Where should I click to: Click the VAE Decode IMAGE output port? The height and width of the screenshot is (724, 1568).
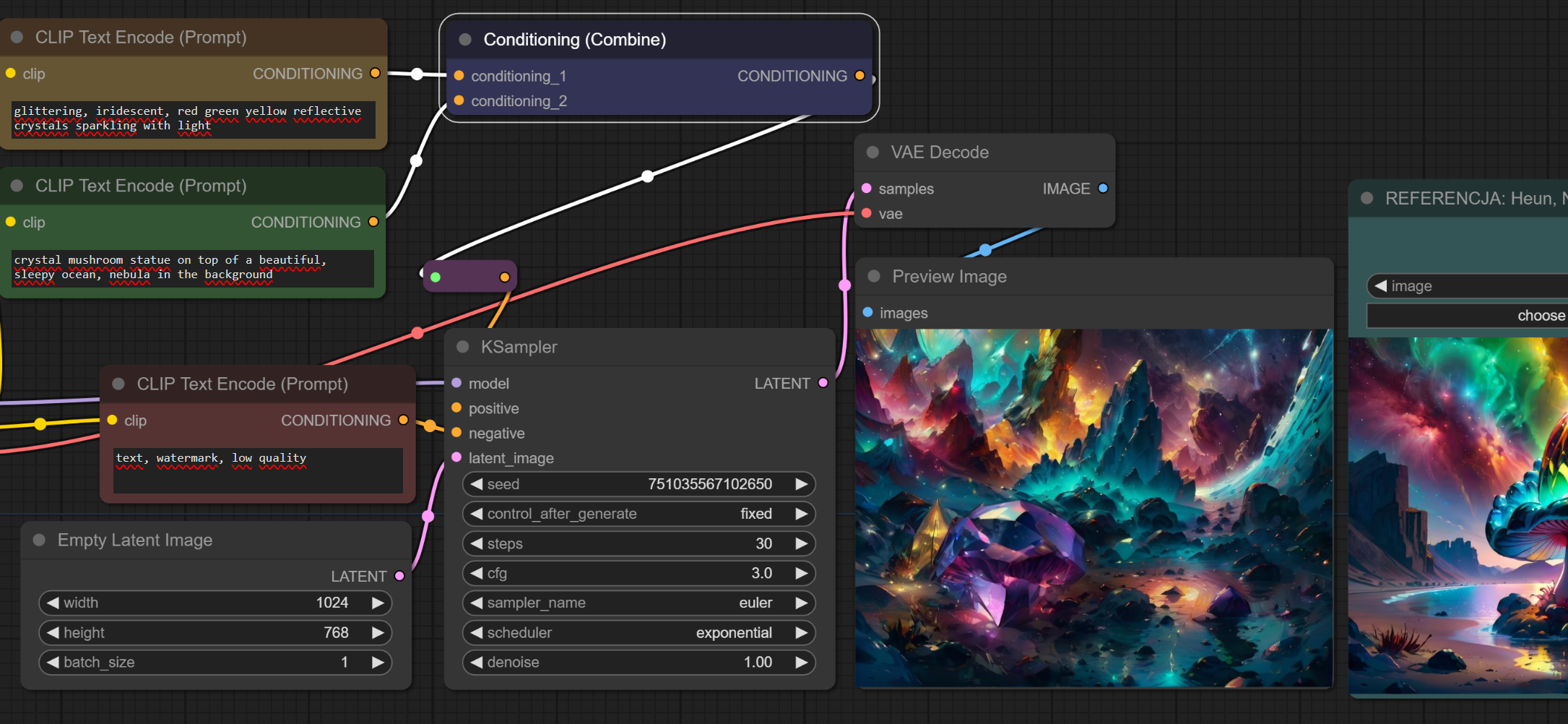[1103, 189]
